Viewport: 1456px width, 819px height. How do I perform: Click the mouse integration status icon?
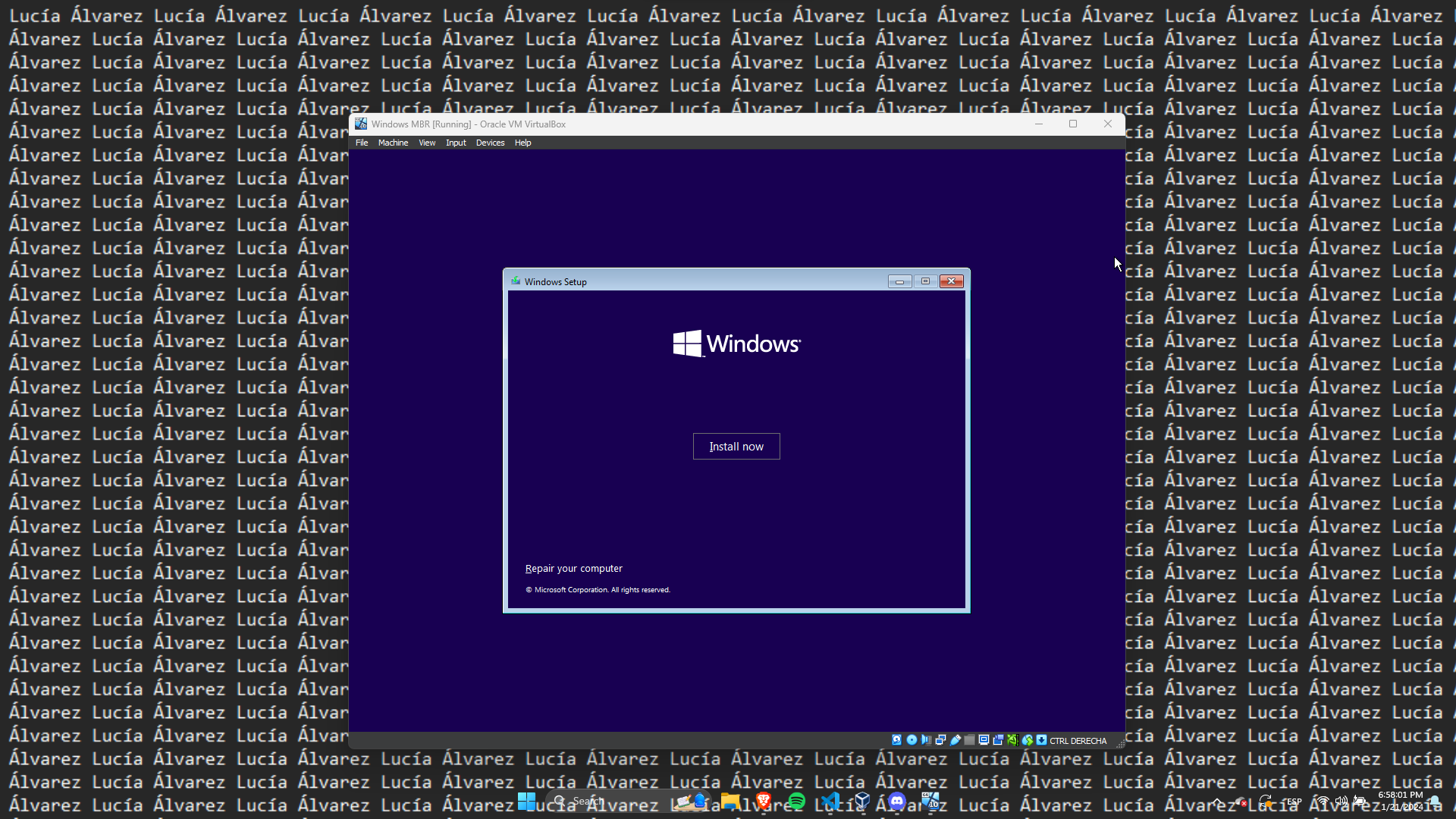(1028, 740)
